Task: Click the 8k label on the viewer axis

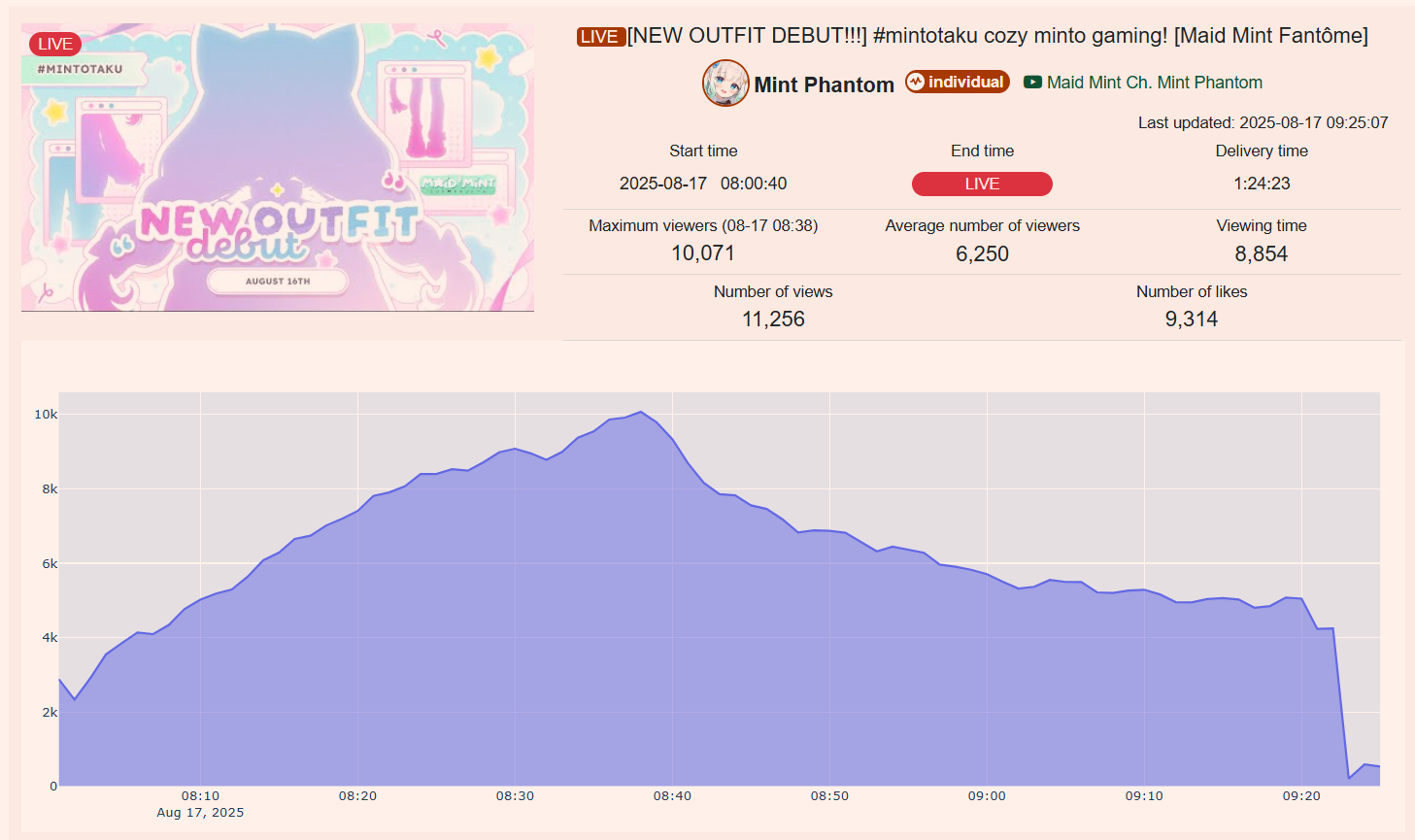Action: (x=50, y=489)
